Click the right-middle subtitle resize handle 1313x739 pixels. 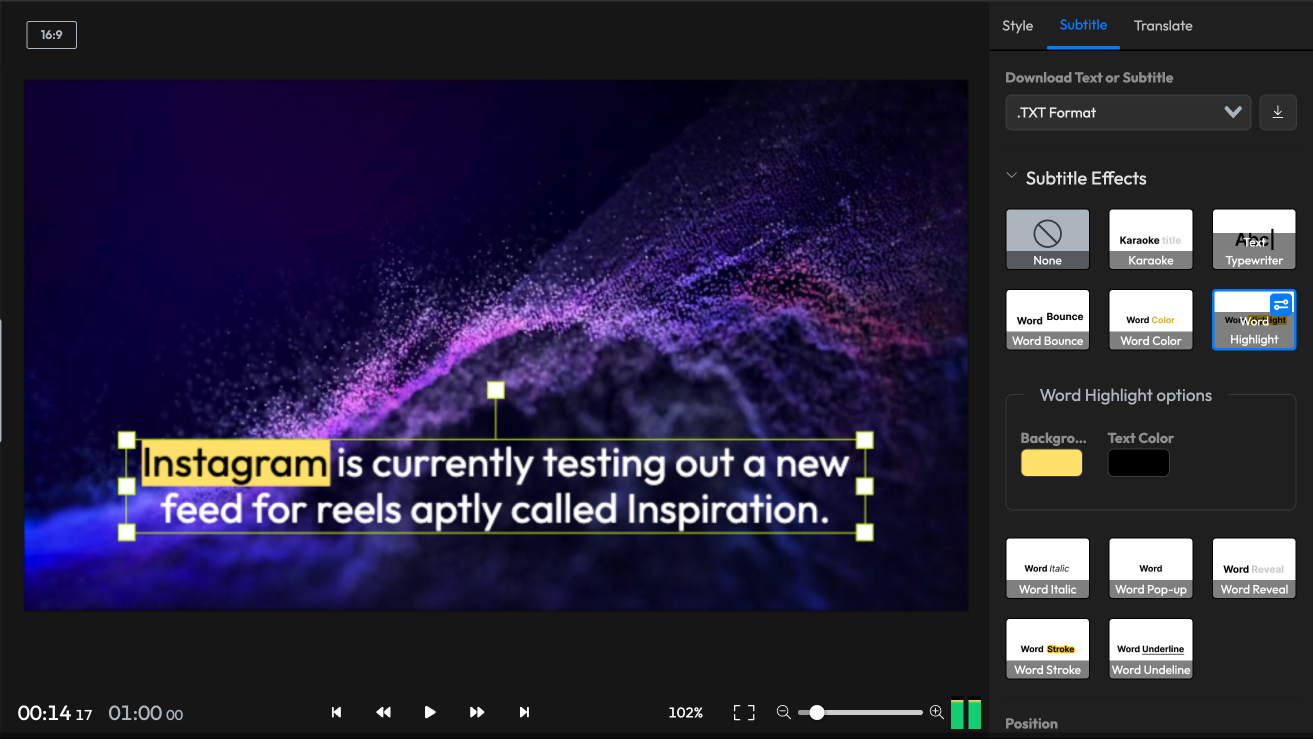[865, 486]
